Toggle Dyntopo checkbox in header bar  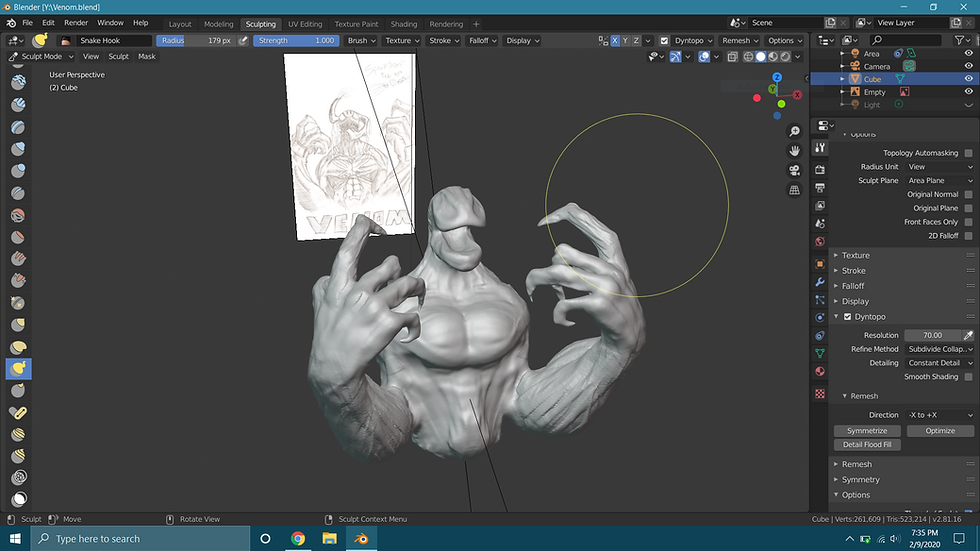click(x=664, y=41)
